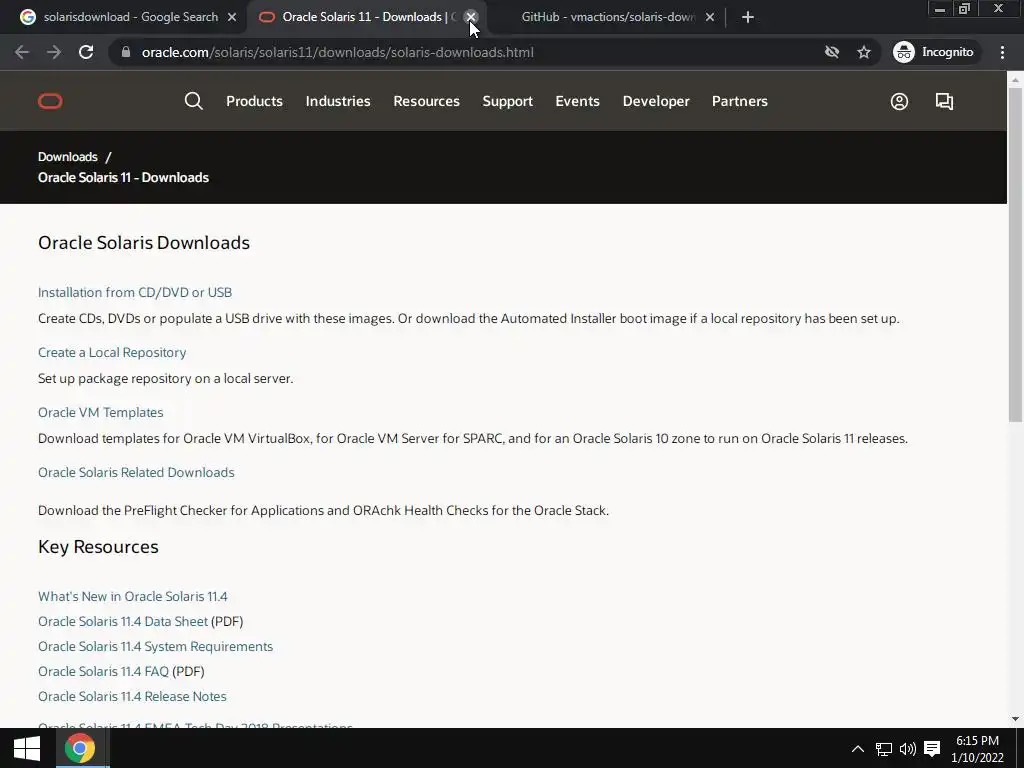The image size is (1024, 768).
Task: Click the scrollbar up arrow
Action: (1015, 80)
